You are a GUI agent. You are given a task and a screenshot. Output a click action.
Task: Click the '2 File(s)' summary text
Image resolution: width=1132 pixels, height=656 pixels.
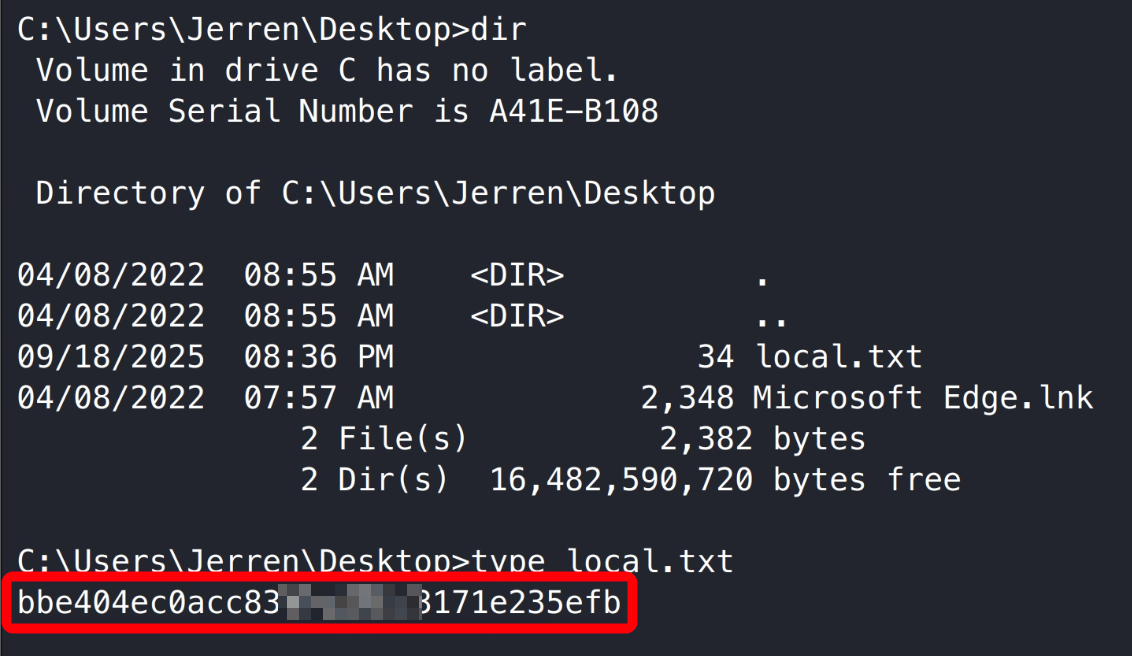tap(384, 438)
